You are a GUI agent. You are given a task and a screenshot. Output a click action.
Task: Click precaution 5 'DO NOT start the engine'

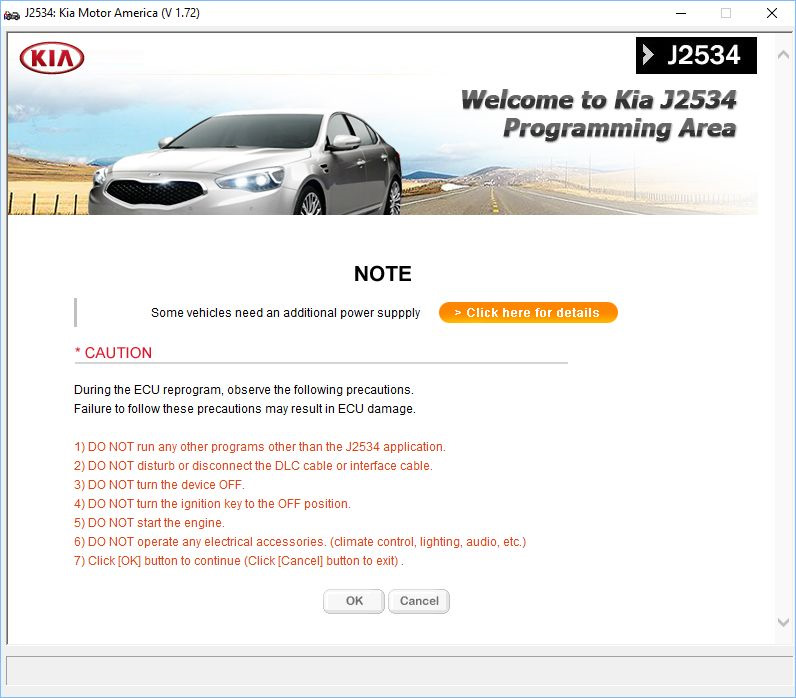tap(149, 523)
